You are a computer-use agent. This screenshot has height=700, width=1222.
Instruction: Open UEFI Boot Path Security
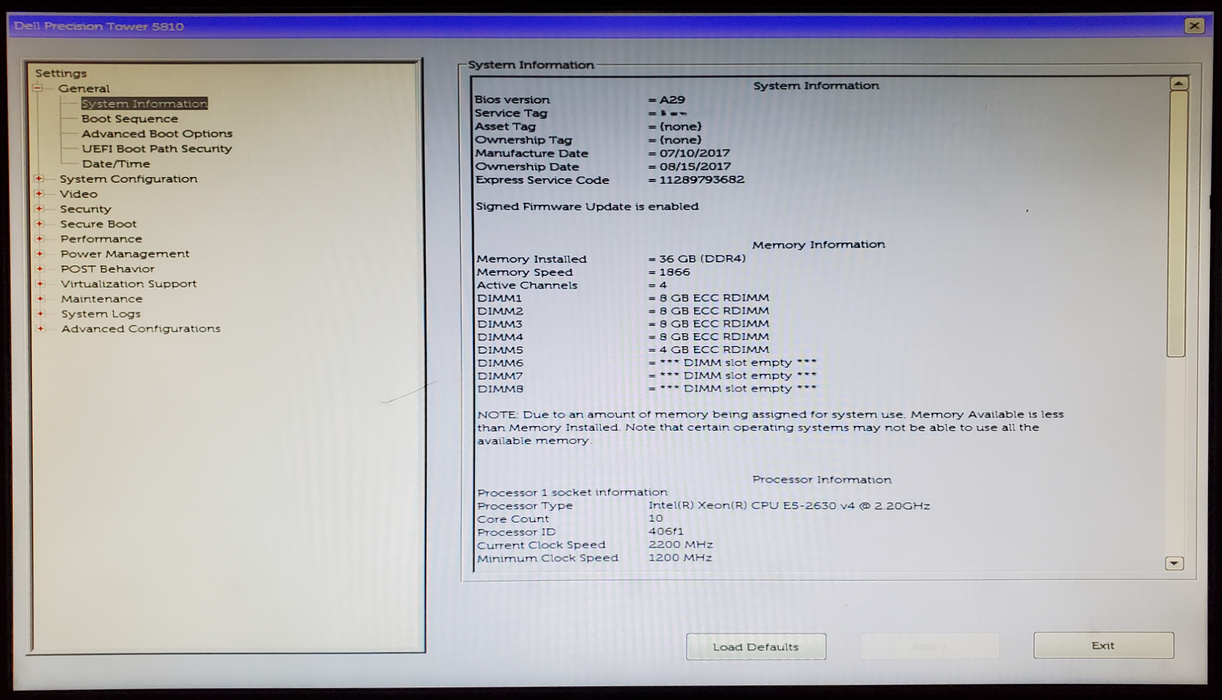pos(157,149)
